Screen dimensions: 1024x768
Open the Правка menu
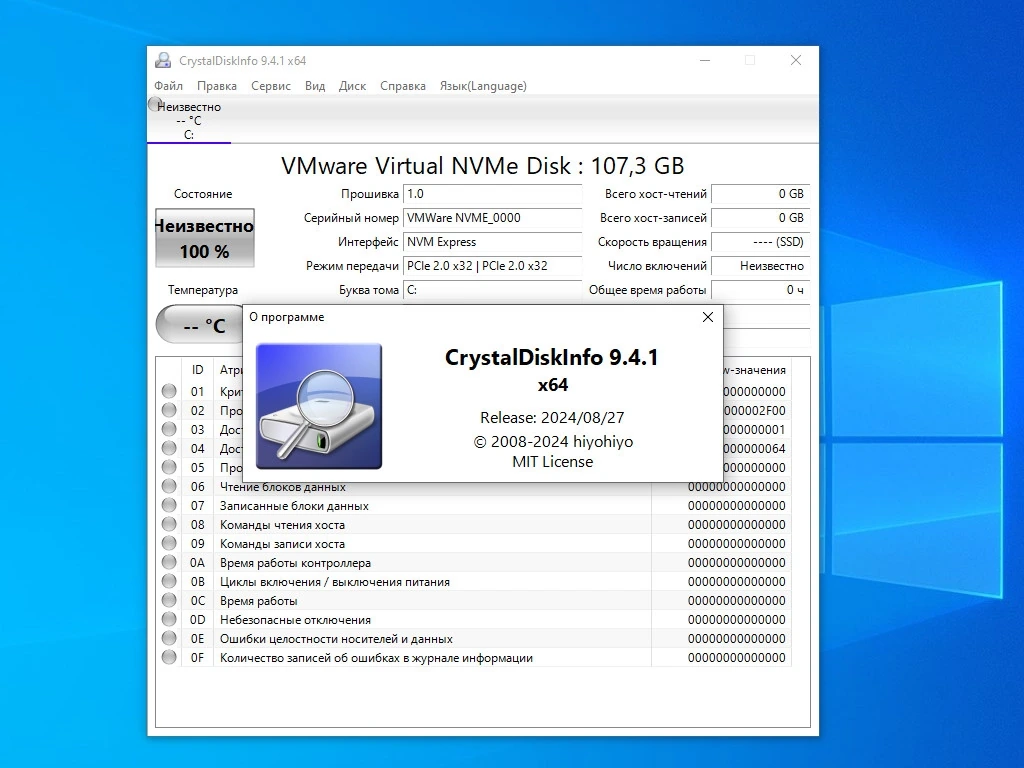pyautogui.click(x=217, y=86)
